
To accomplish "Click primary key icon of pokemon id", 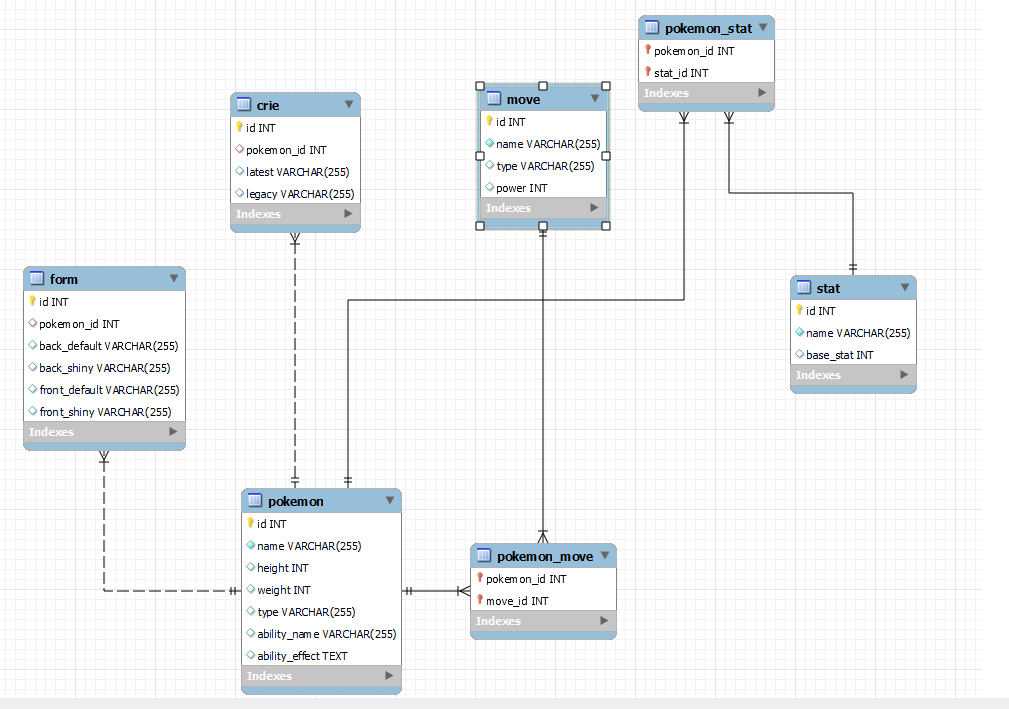I will click(250, 523).
